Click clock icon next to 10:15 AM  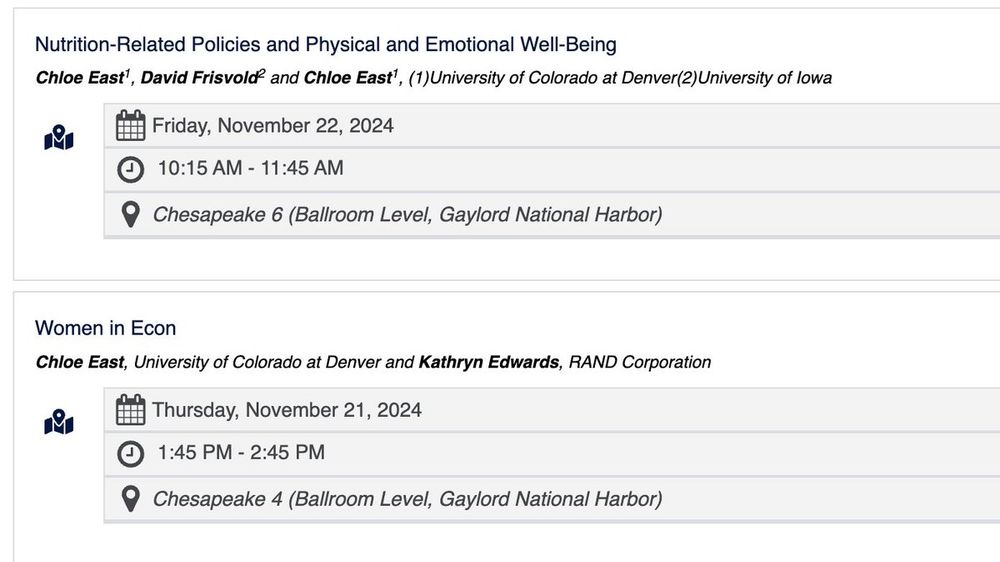(x=130, y=170)
